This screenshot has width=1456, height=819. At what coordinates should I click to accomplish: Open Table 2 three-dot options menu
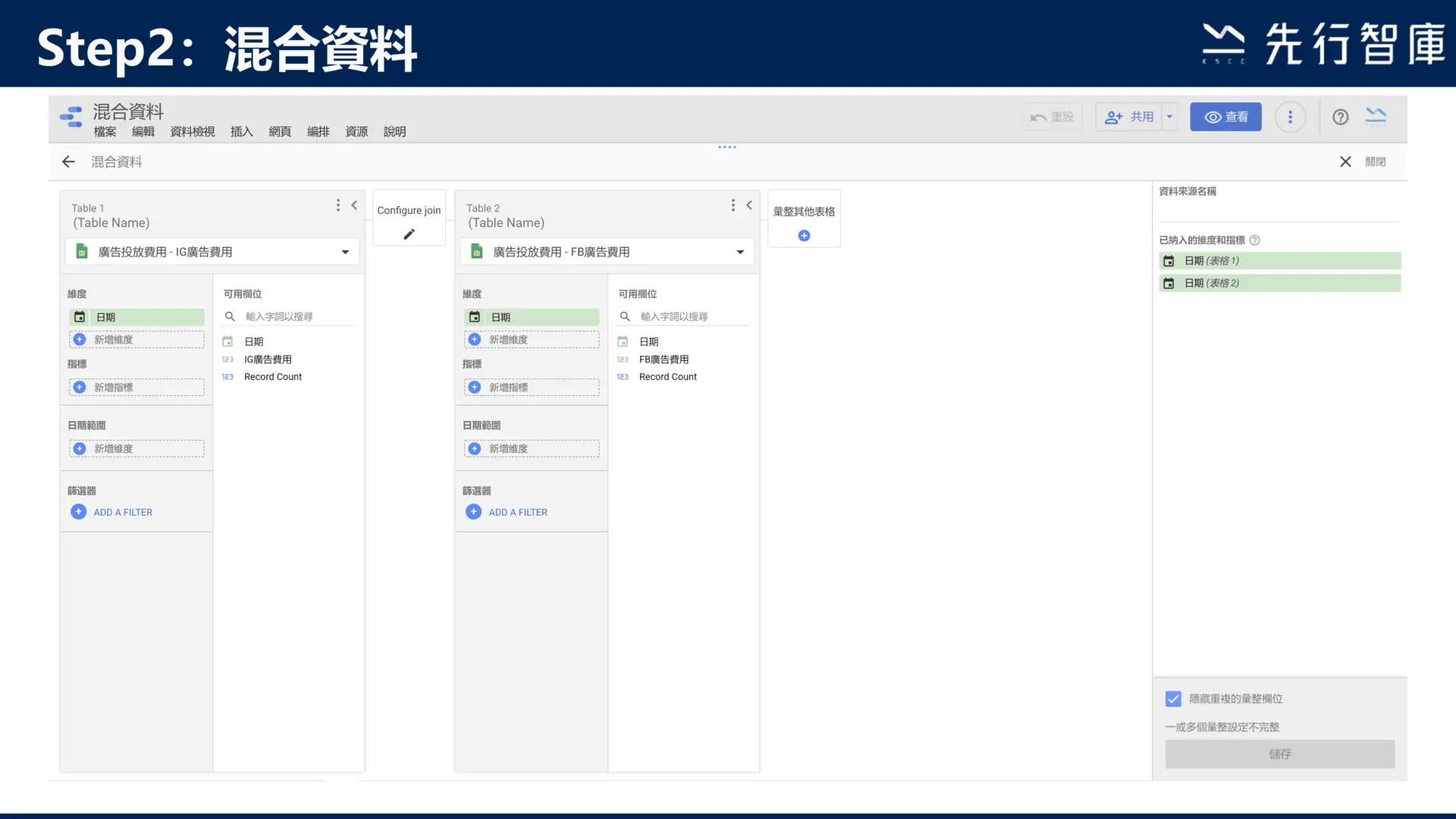coord(733,206)
